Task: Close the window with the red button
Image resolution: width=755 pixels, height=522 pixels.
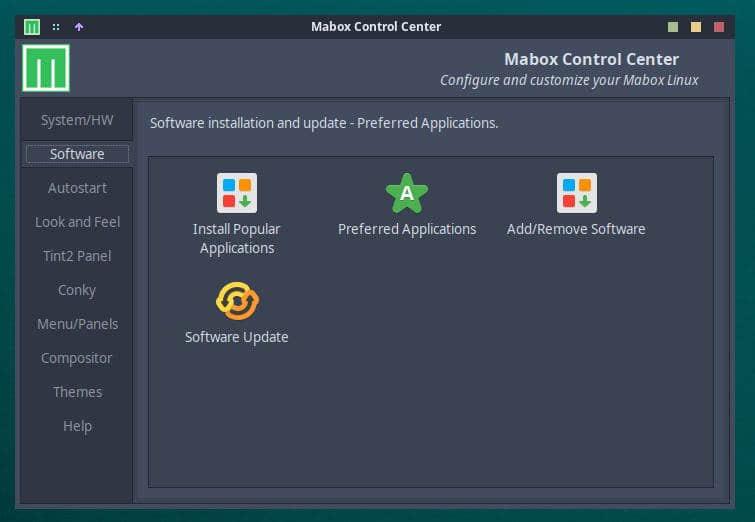Action: coord(719,27)
